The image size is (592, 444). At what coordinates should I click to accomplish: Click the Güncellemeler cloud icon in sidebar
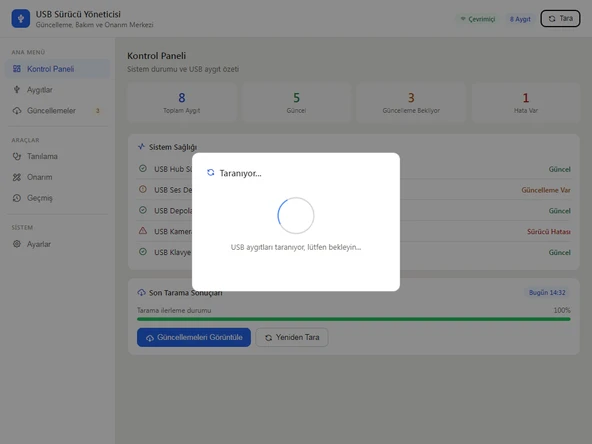pyautogui.click(x=17, y=111)
